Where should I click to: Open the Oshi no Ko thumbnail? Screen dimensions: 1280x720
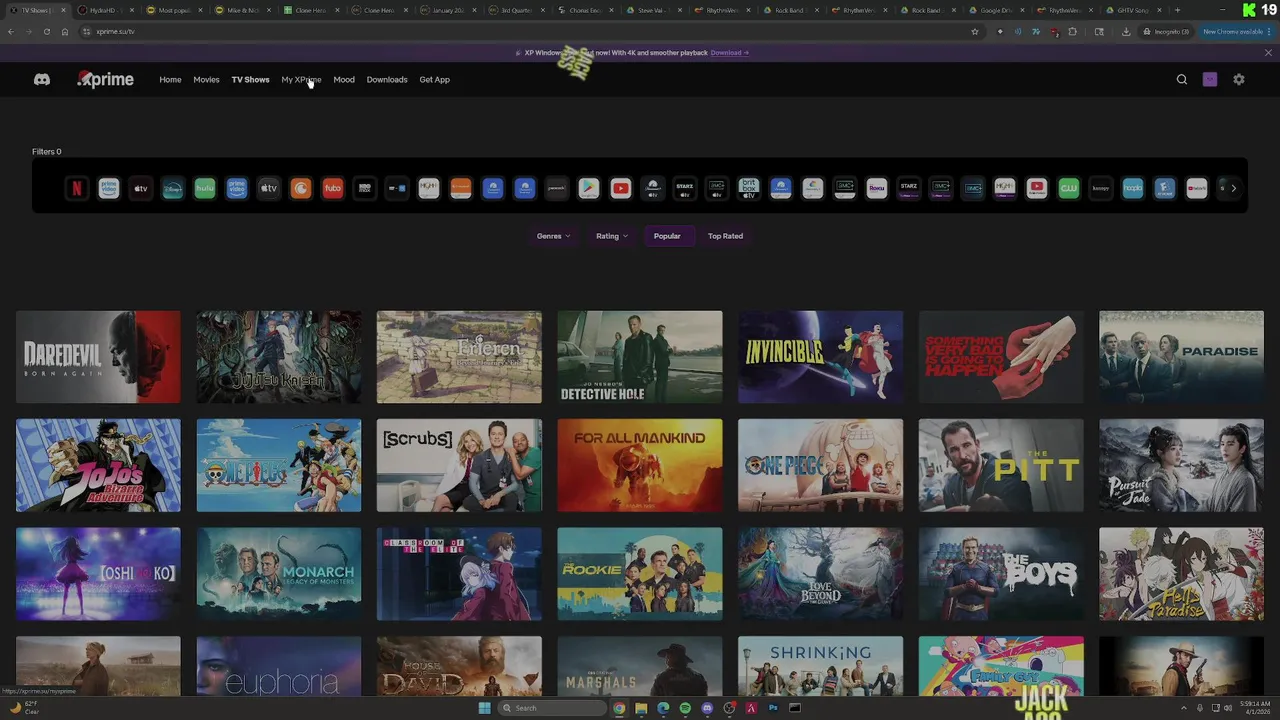(98, 574)
